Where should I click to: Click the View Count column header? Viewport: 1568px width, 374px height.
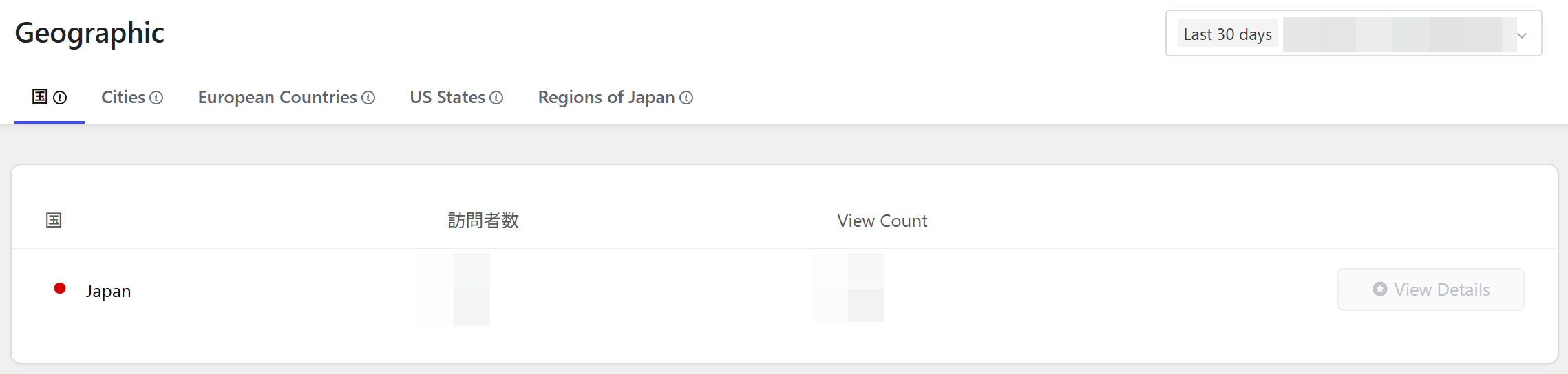pyautogui.click(x=882, y=221)
